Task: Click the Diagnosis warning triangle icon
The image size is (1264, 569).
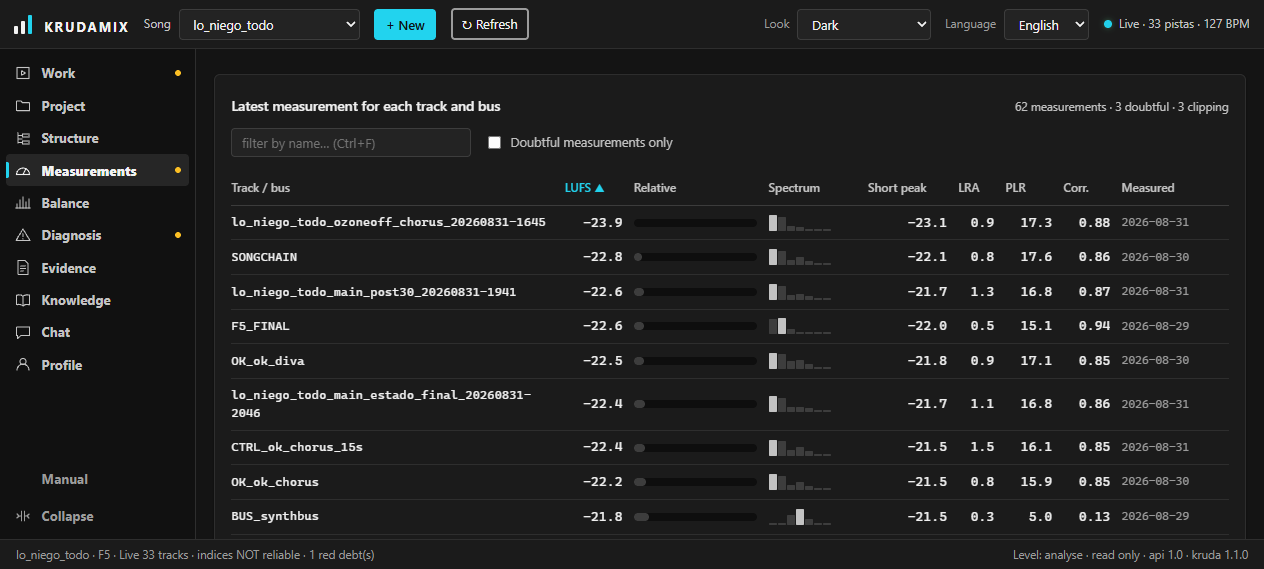Action: coord(23,235)
